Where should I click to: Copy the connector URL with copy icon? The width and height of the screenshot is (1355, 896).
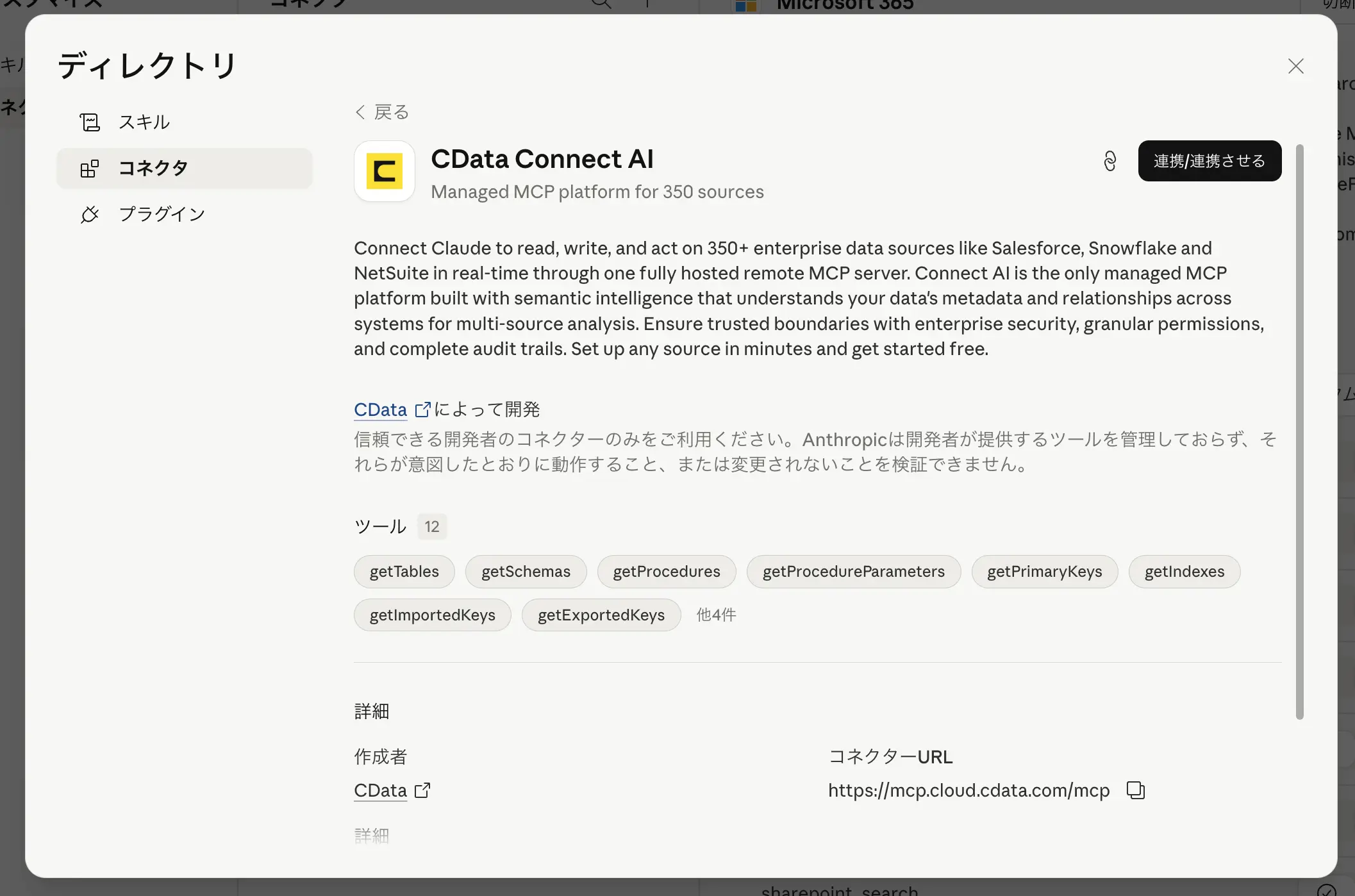click(x=1136, y=790)
